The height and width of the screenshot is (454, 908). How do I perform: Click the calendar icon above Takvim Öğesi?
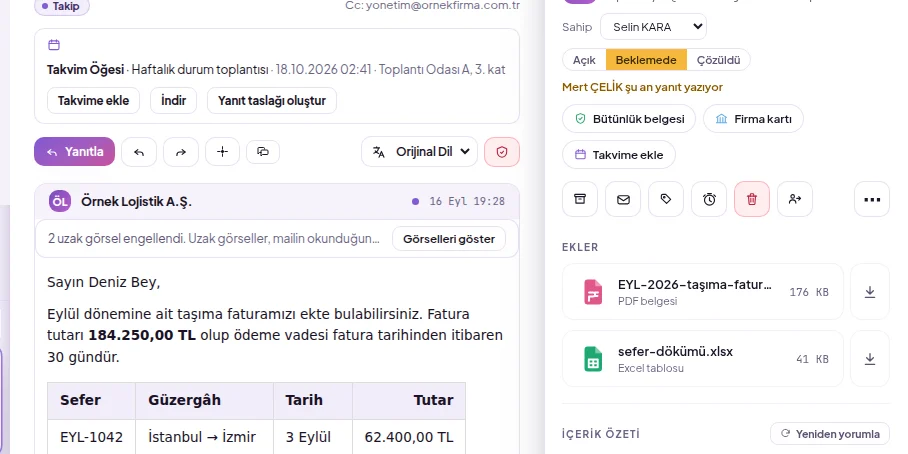[x=54, y=45]
